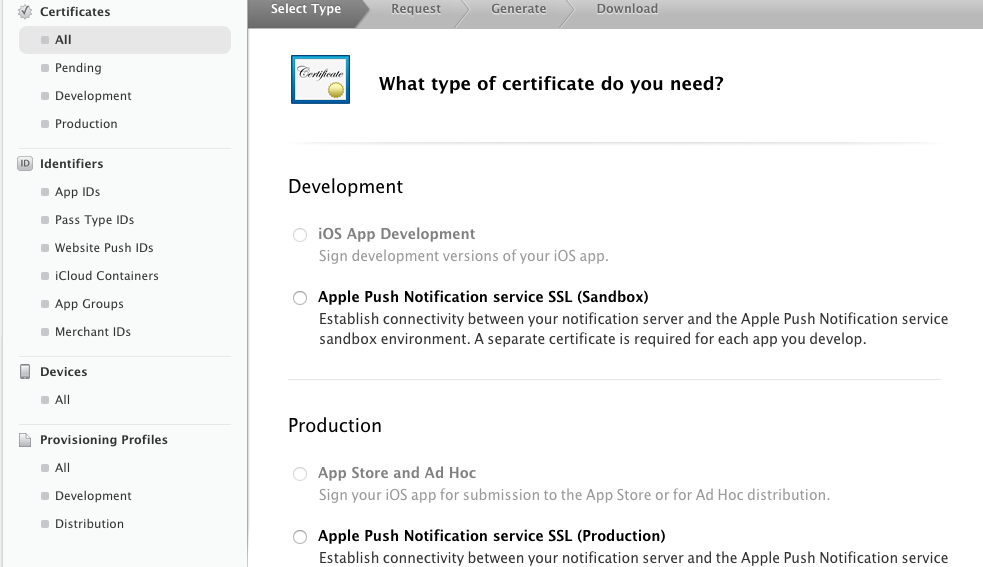Screen dimensions: 983x567
Task: Click 'What type of certificate do you need?' heading
Action: pyautogui.click(x=551, y=83)
